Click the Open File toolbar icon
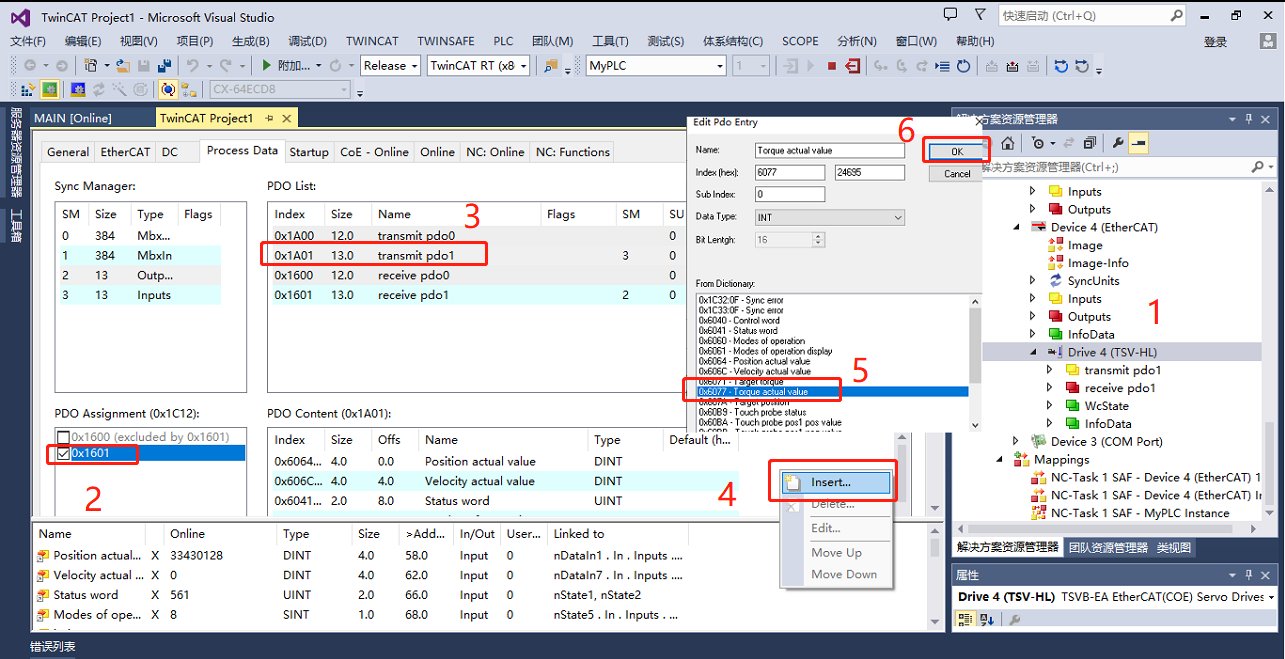Image resolution: width=1285 pixels, height=659 pixels. coord(123,65)
